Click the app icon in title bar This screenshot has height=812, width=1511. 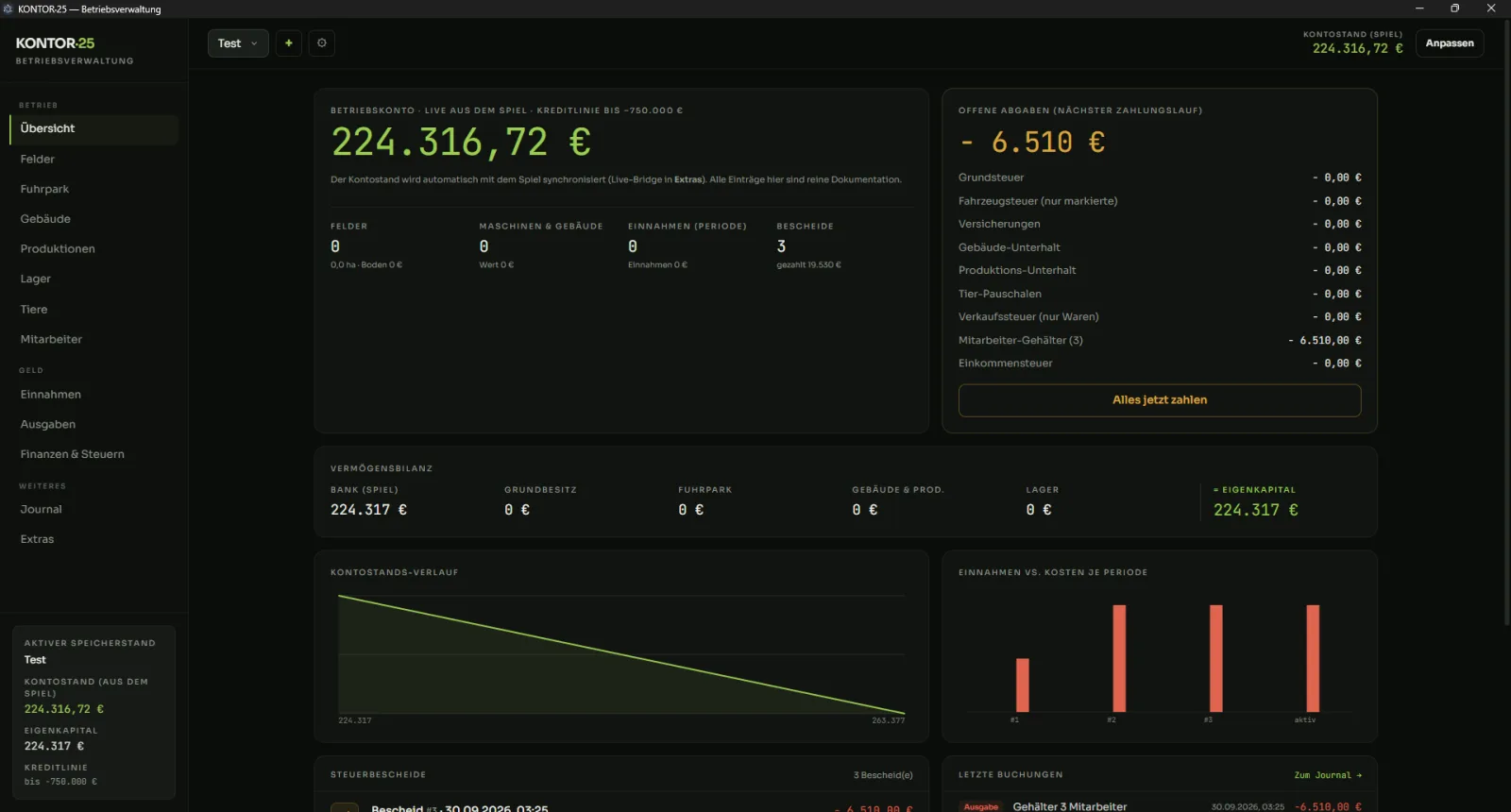pos(8,8)
